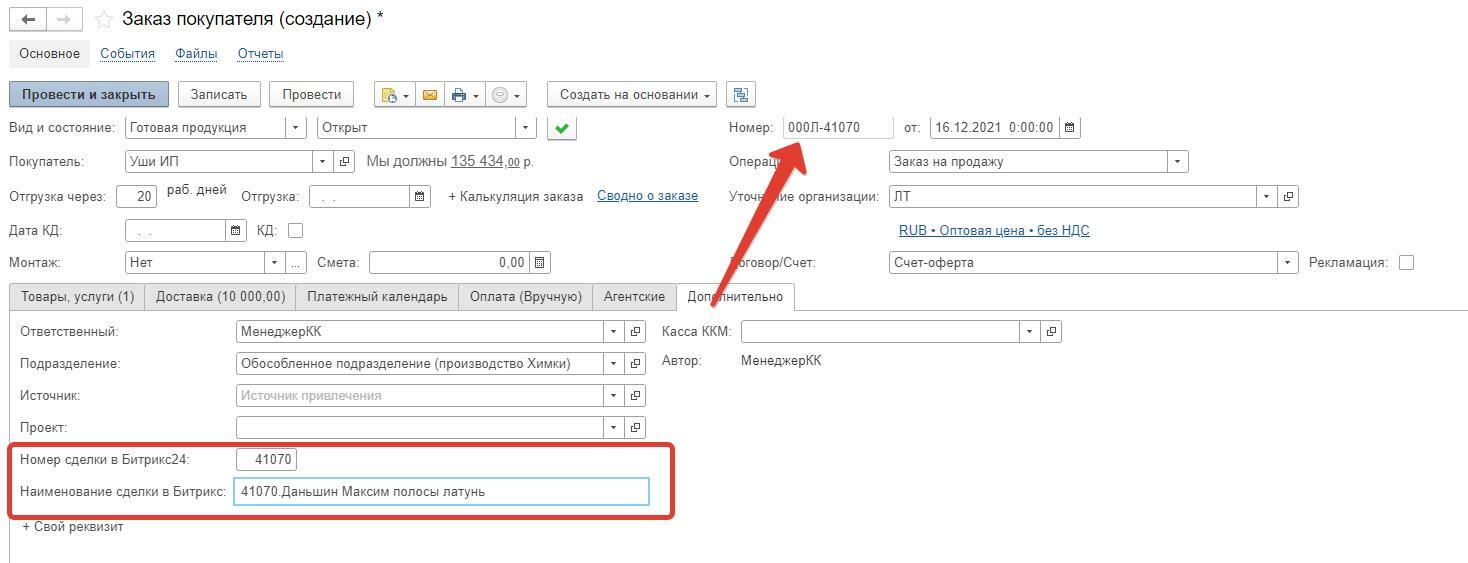Add the order to favorites with the star
Image resolution: width=1468 pixels, height=563 pixels.
click(103, 19)
